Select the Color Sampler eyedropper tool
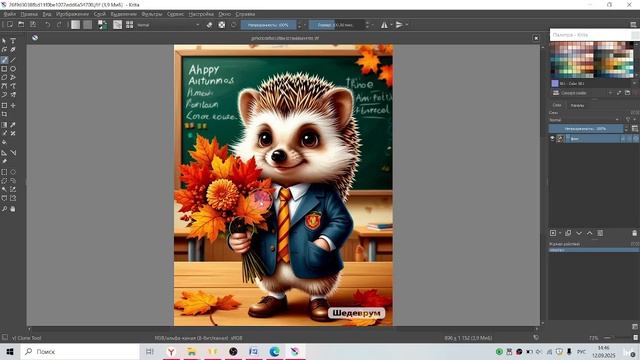This screenshot has width=640, height=360. 13,125
